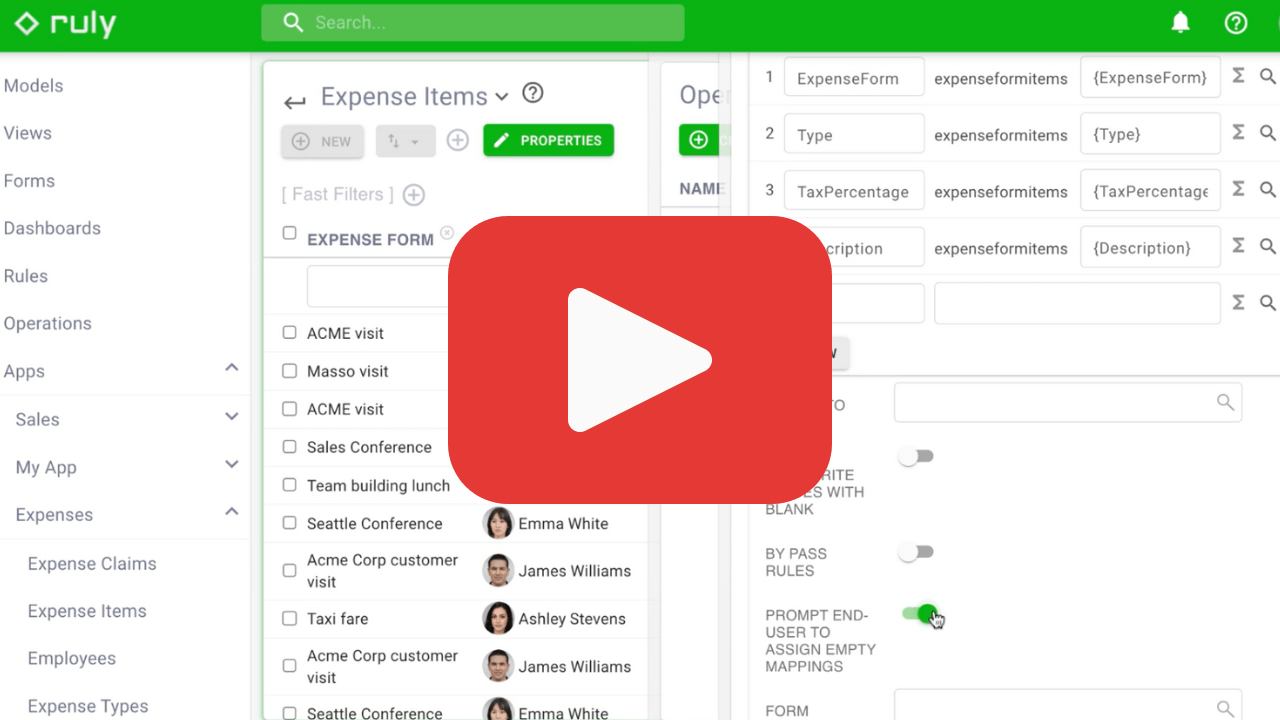The width and height of the screenshot is (1280, 720).
Task: Expand the My App sidebar group
Action: (x=231, y=465)
